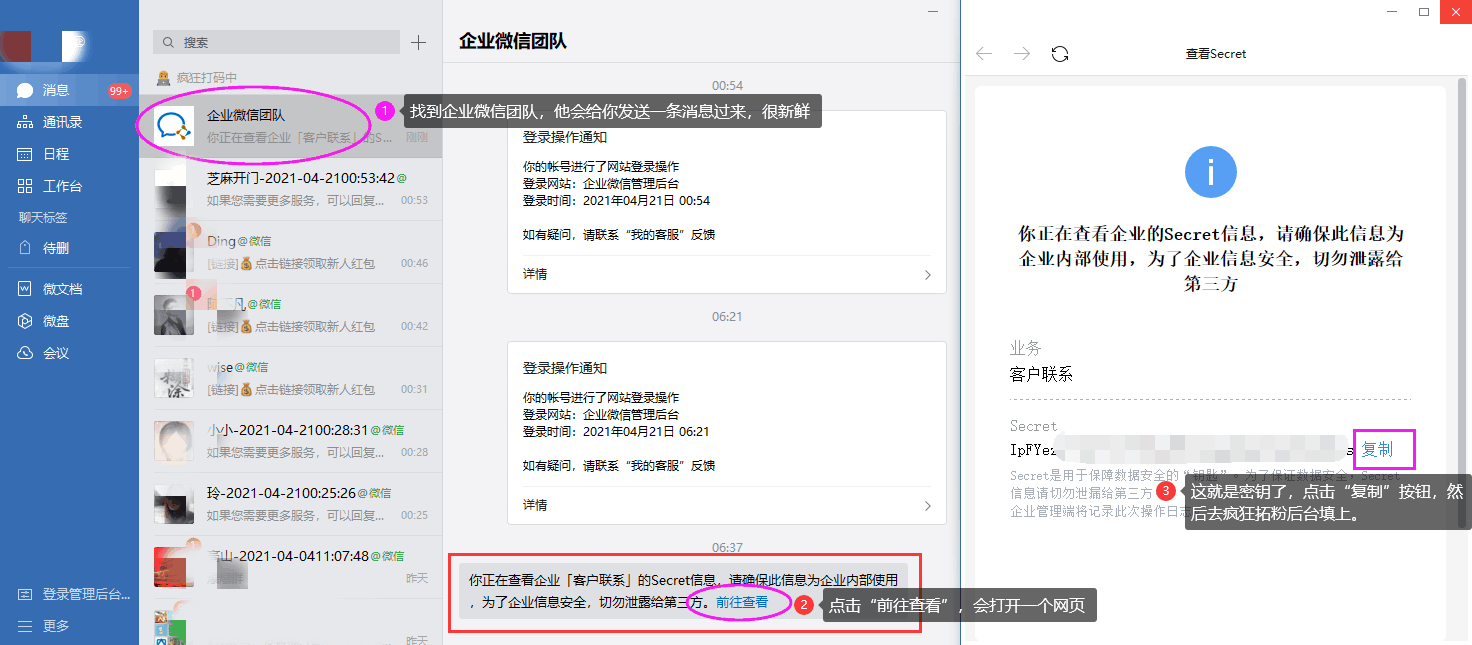Open the 企业微信团队 chat
Screen dimensions: 1472x645
[290, 126]
